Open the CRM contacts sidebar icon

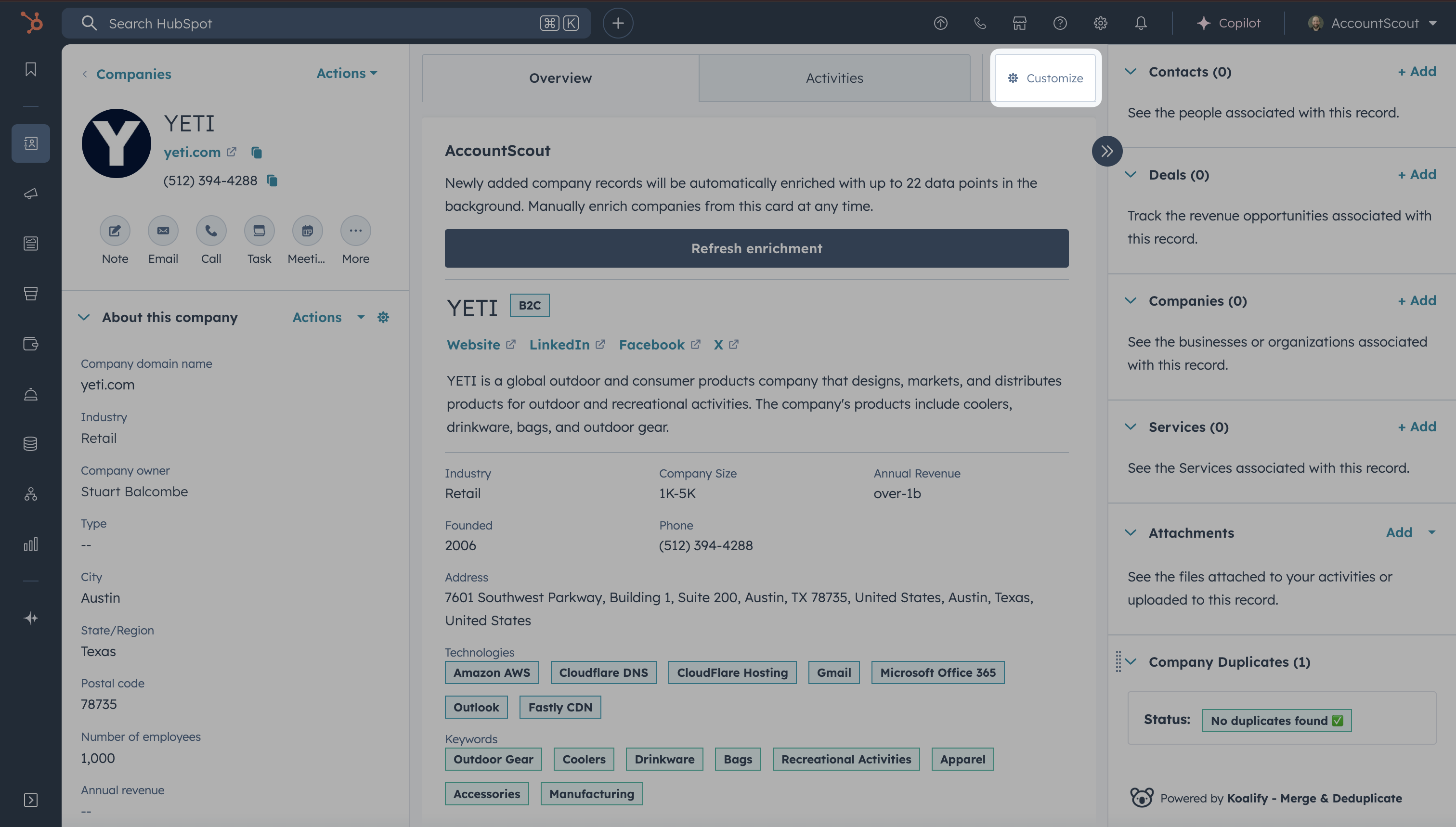click(x=31, y=143)
